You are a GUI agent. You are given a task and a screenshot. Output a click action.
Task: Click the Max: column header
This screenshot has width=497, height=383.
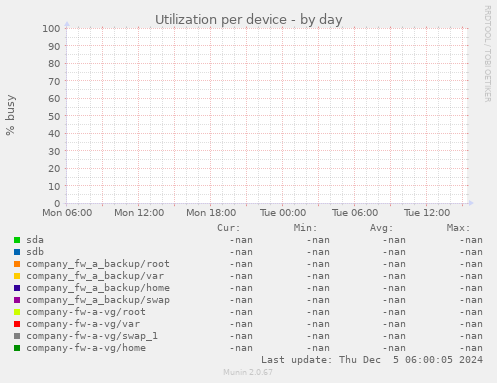tap(458, 228)
